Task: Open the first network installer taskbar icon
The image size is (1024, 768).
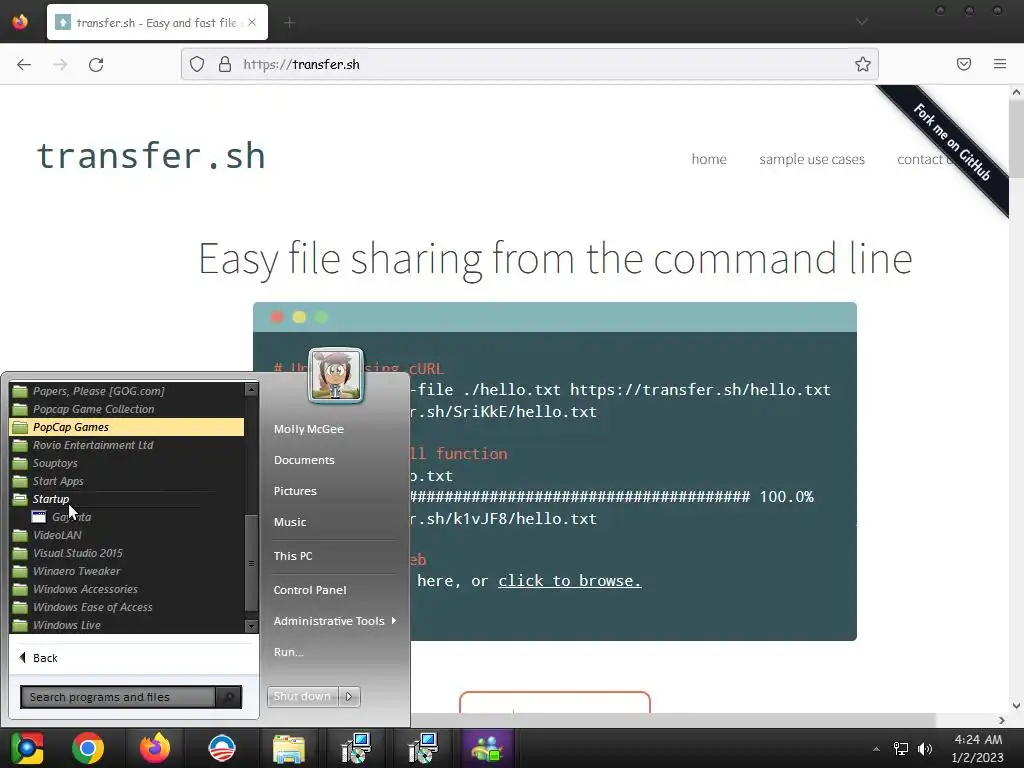Action: pos(356,748)
